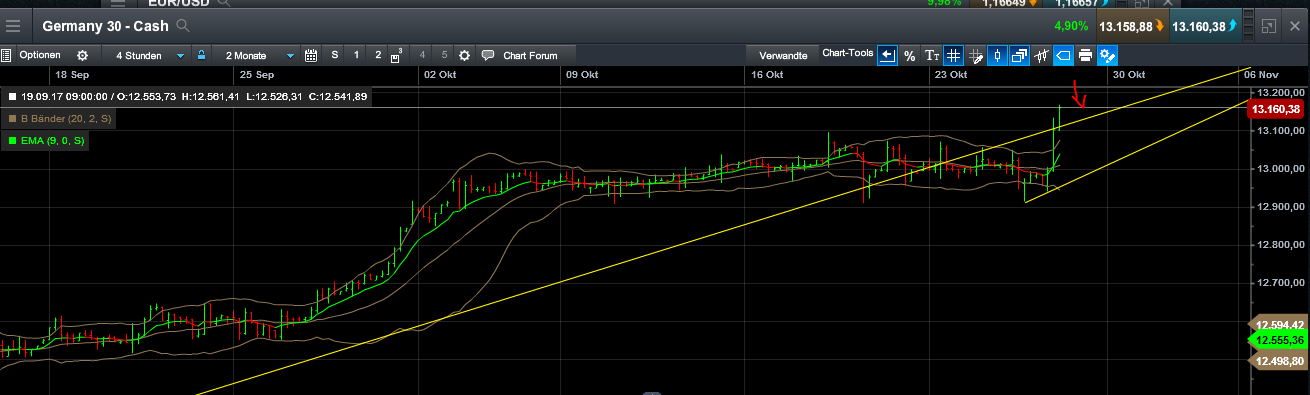Select the text annotation tool (Tт)
Image resolution: width=1310 pixels, height=395 pixels.
pos(931,55)
